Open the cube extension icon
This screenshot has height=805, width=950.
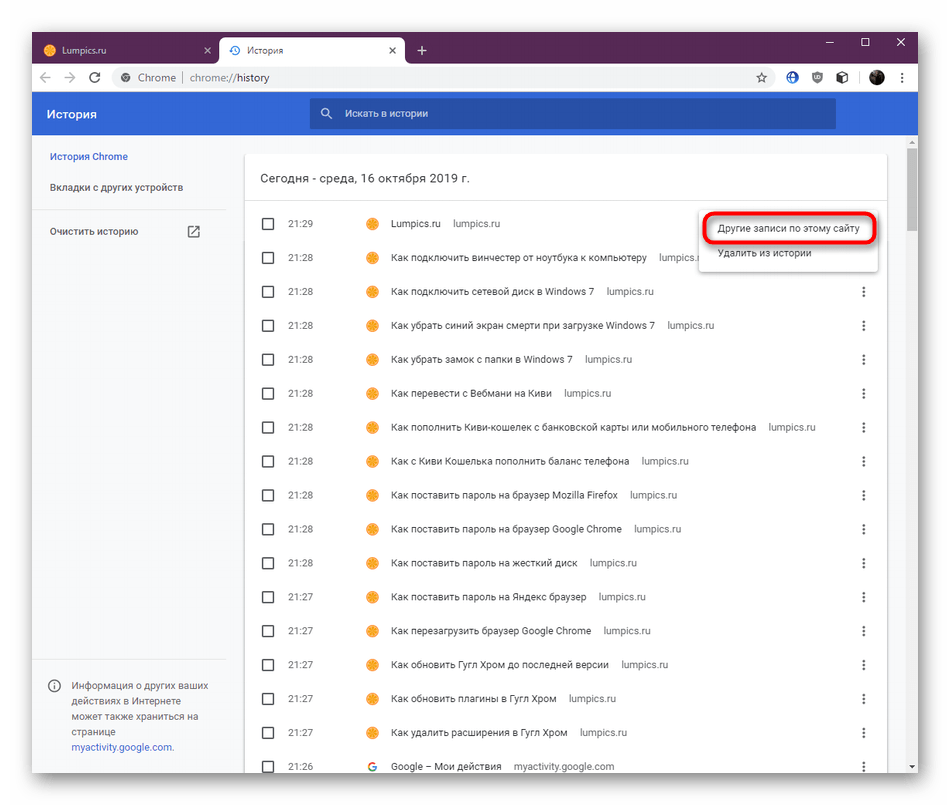842,78
